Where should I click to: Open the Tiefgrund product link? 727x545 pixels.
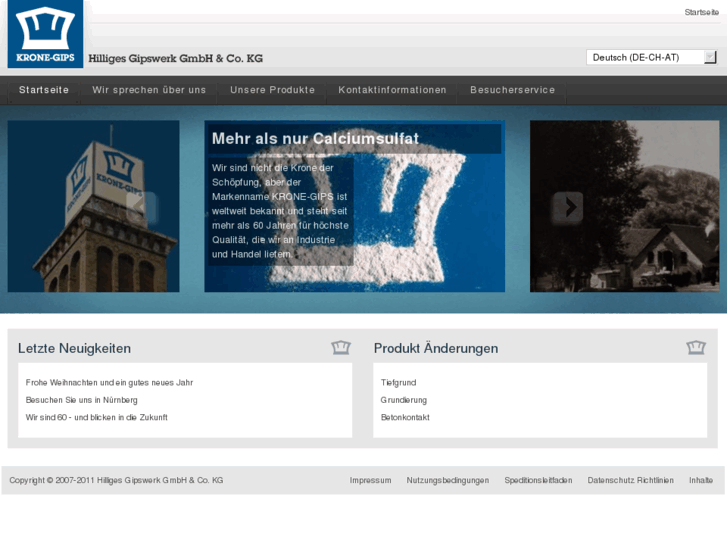(x=398, y=383)
